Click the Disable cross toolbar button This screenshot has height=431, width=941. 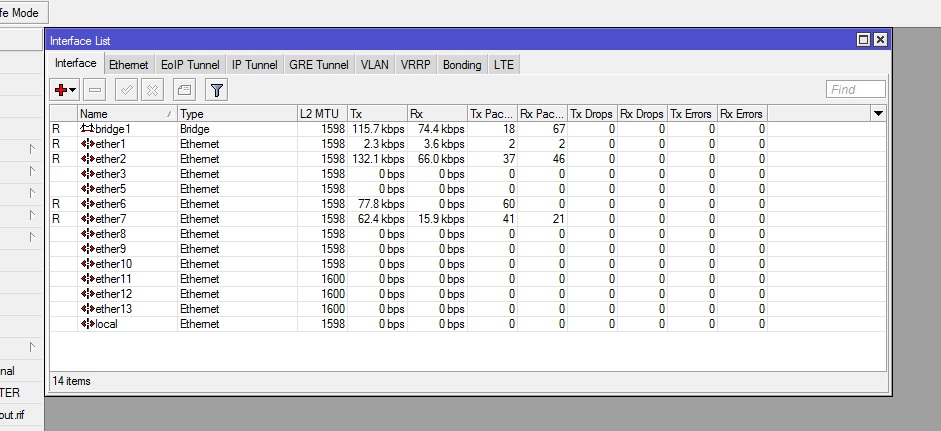click(152, 90)
